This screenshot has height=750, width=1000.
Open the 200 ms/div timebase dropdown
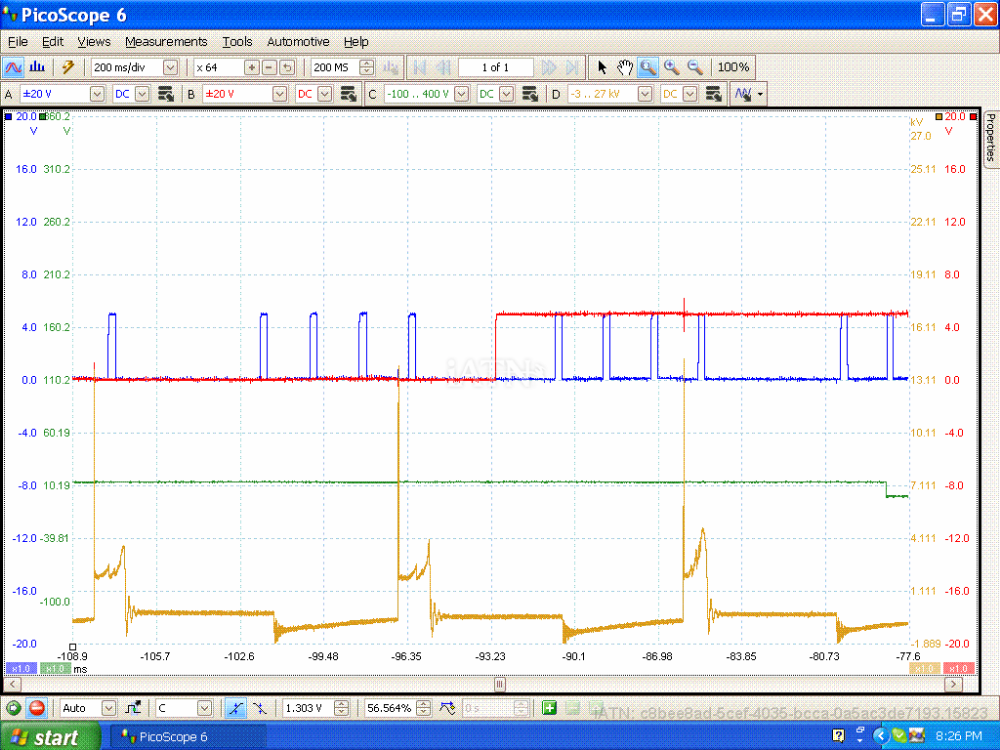tap(170, 67)
